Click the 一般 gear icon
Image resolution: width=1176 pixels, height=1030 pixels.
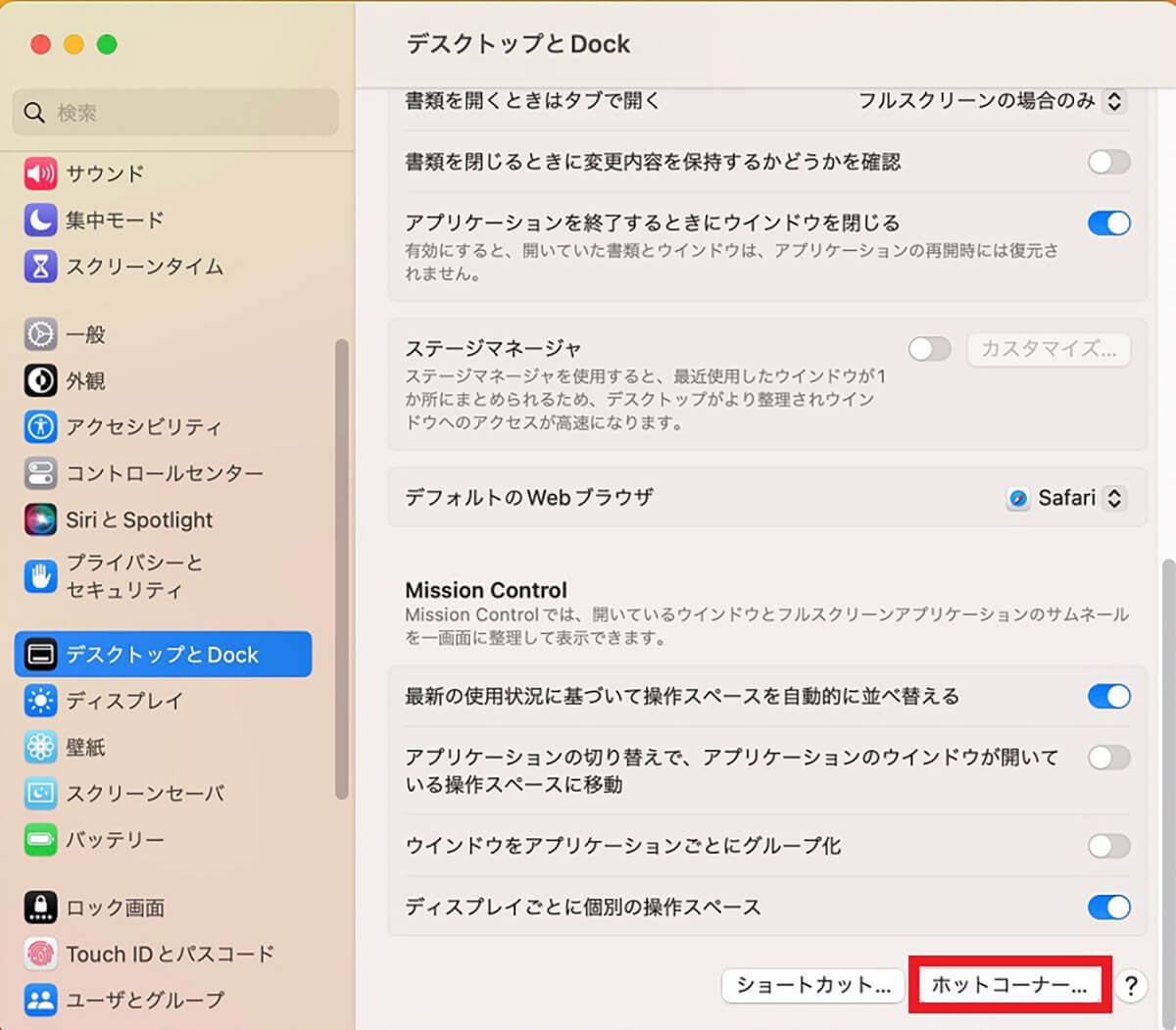(x=40, y=334)
